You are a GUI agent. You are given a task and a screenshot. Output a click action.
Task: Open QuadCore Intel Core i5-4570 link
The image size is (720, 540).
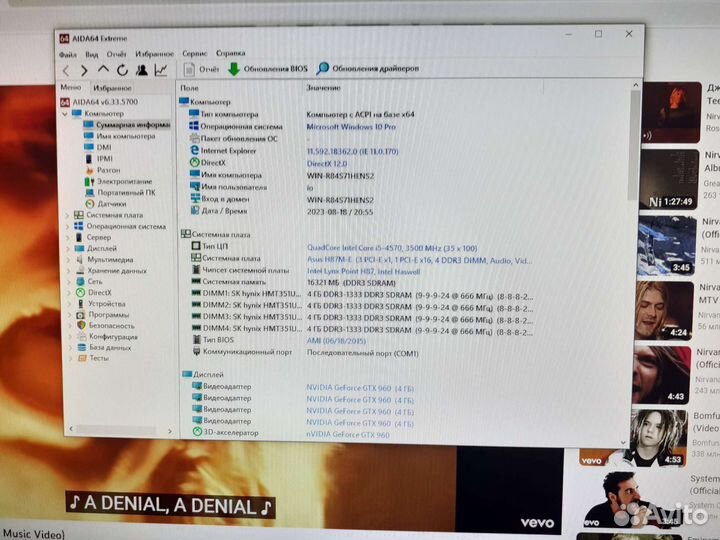tap(392, 248)
